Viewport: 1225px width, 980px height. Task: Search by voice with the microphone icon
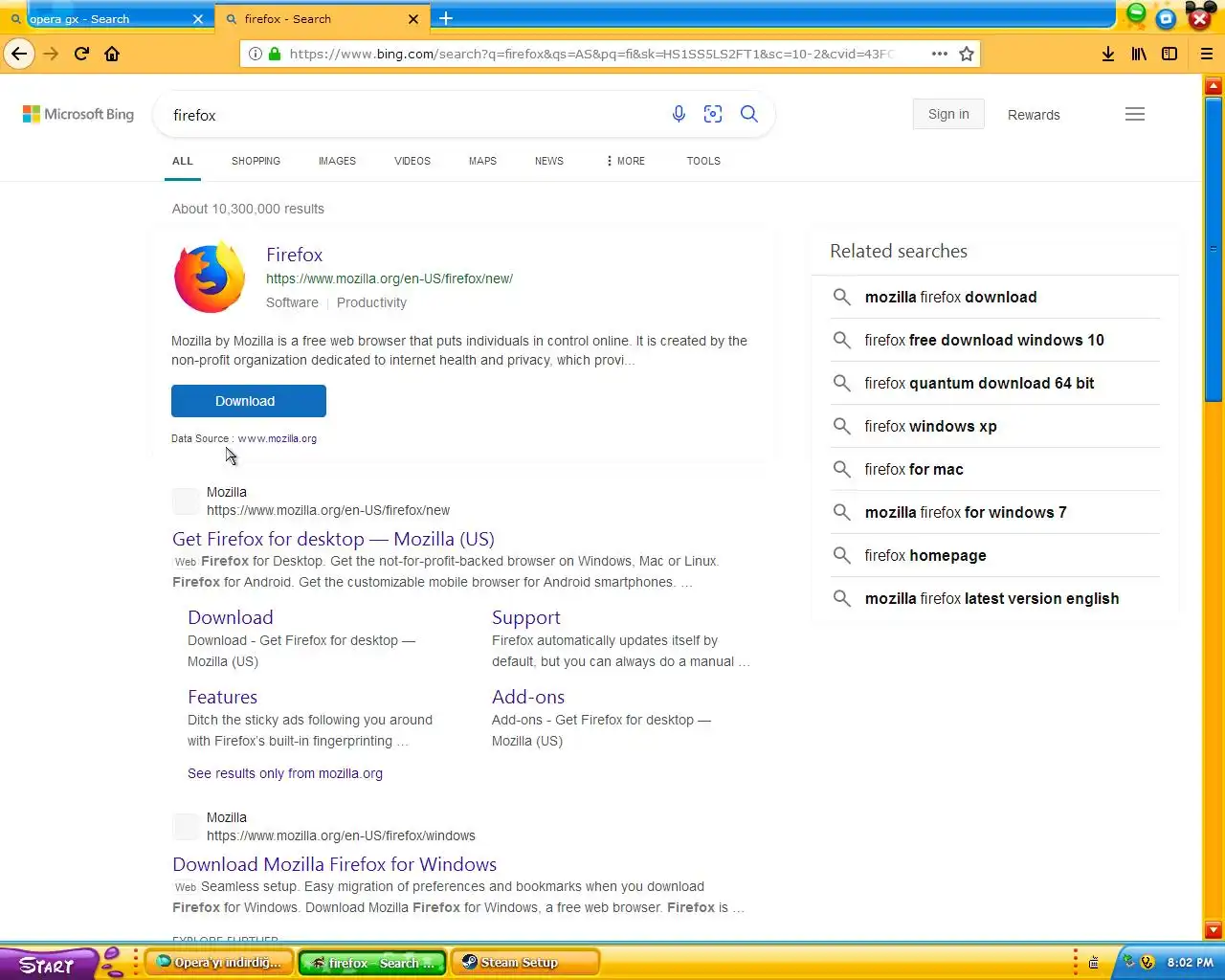(679, 114)
